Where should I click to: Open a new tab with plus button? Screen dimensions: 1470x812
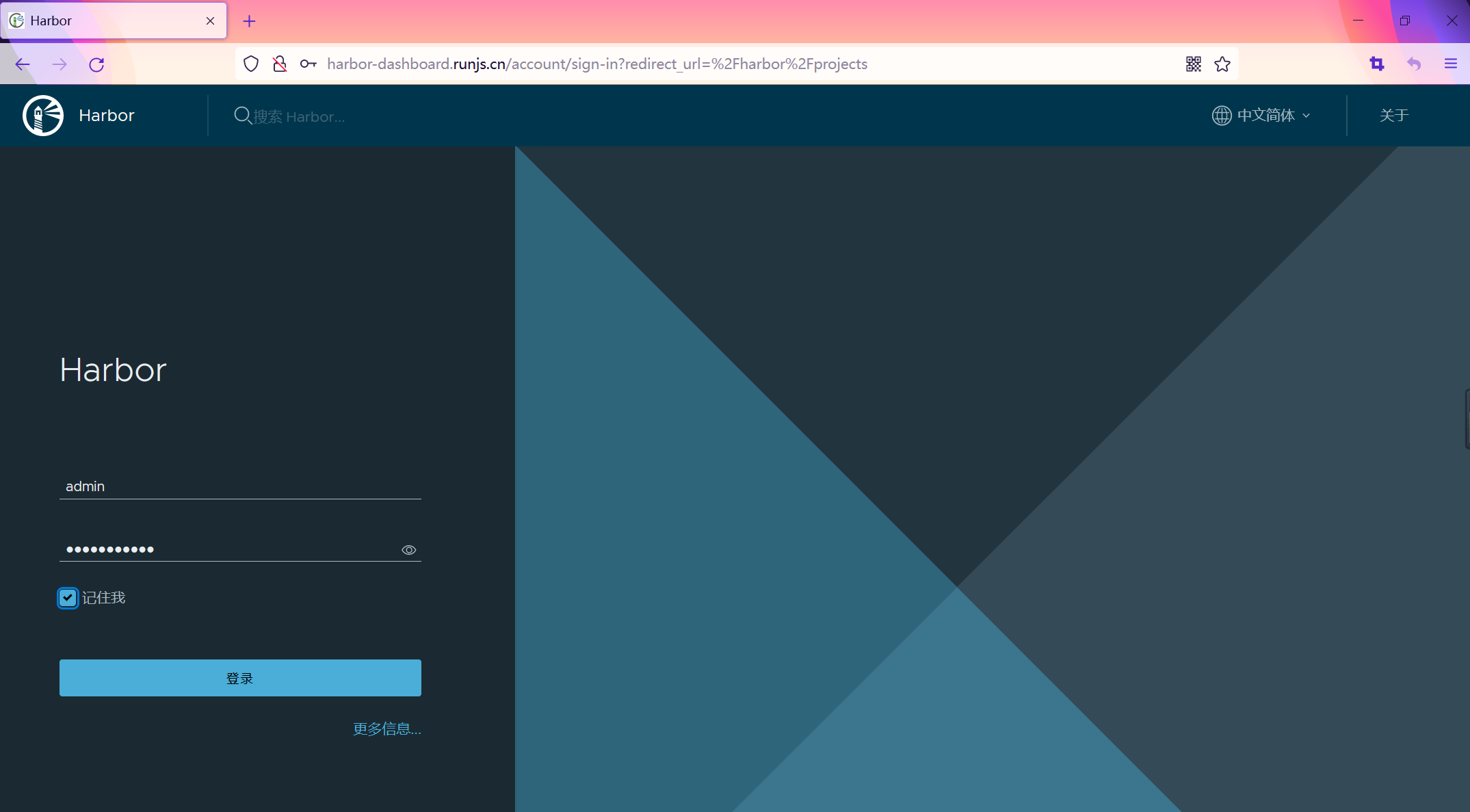[x=250, y=21]
